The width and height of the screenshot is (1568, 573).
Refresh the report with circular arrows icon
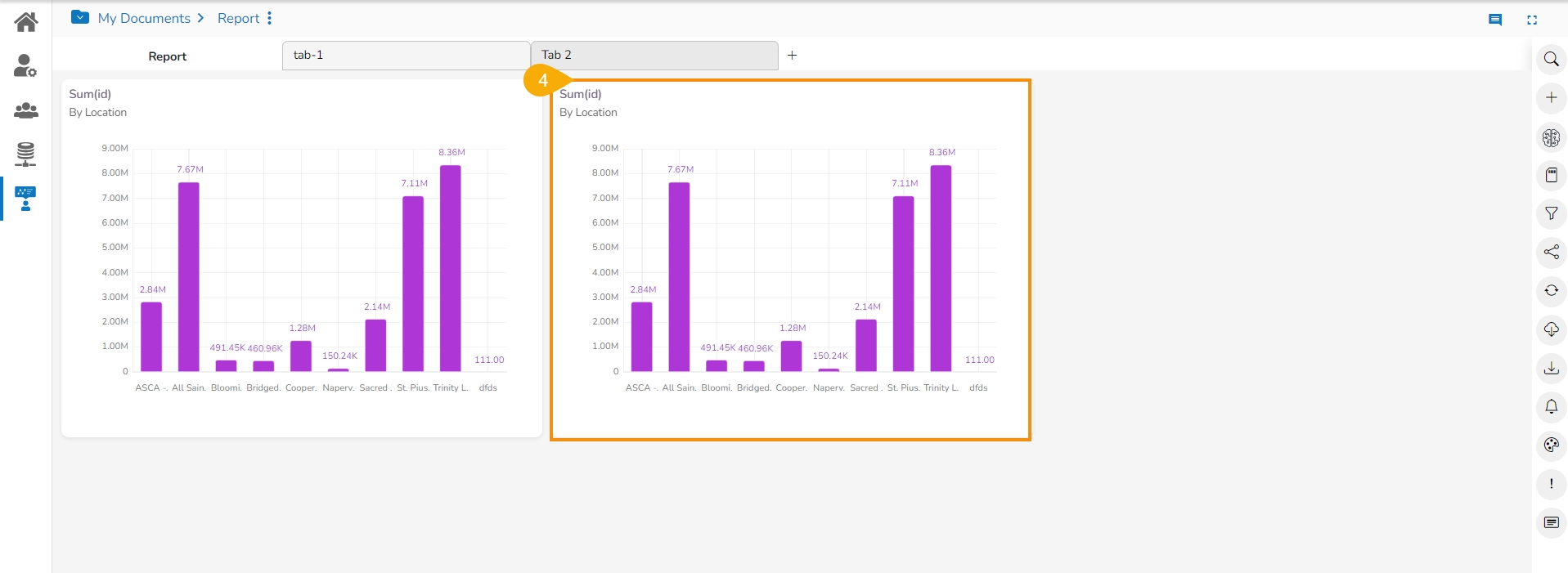coord(1551,290)
